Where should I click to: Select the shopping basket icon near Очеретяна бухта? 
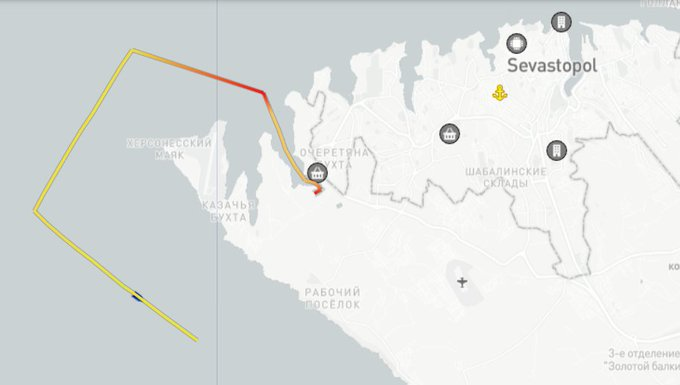coord(317,173)
